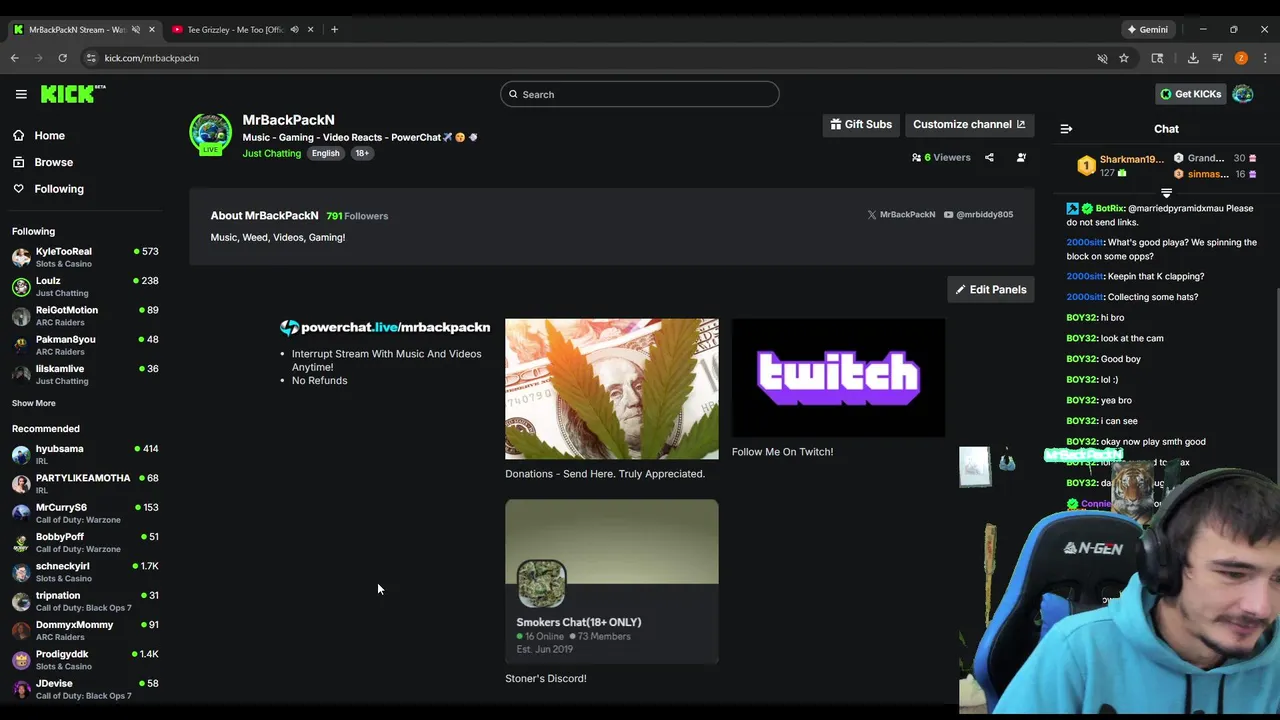Open the user profile avatar menu
Image resolution: width=1280 pixels, height=720 pixels.
(x=1243, y=94)
